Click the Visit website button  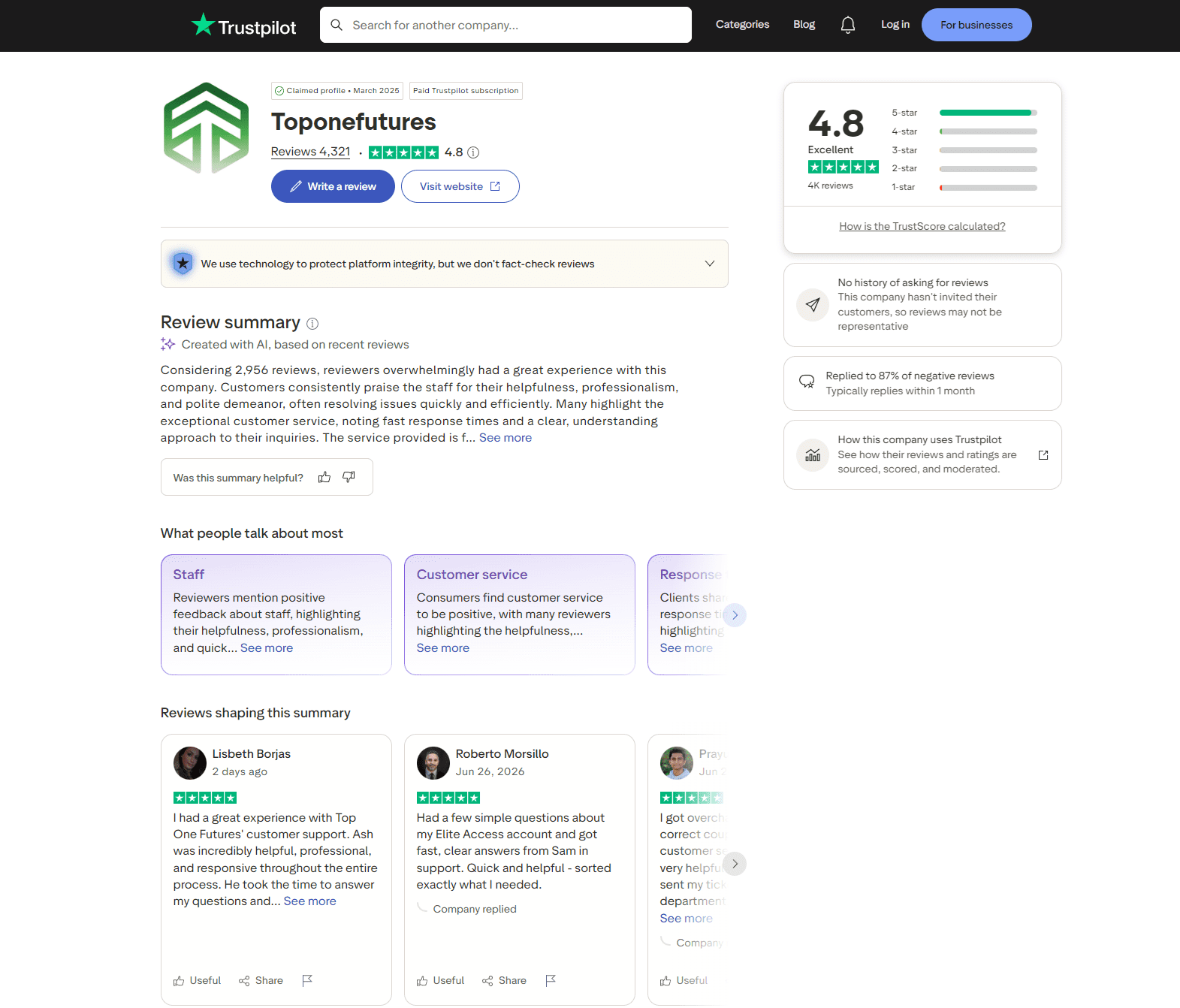click(460, 186)
